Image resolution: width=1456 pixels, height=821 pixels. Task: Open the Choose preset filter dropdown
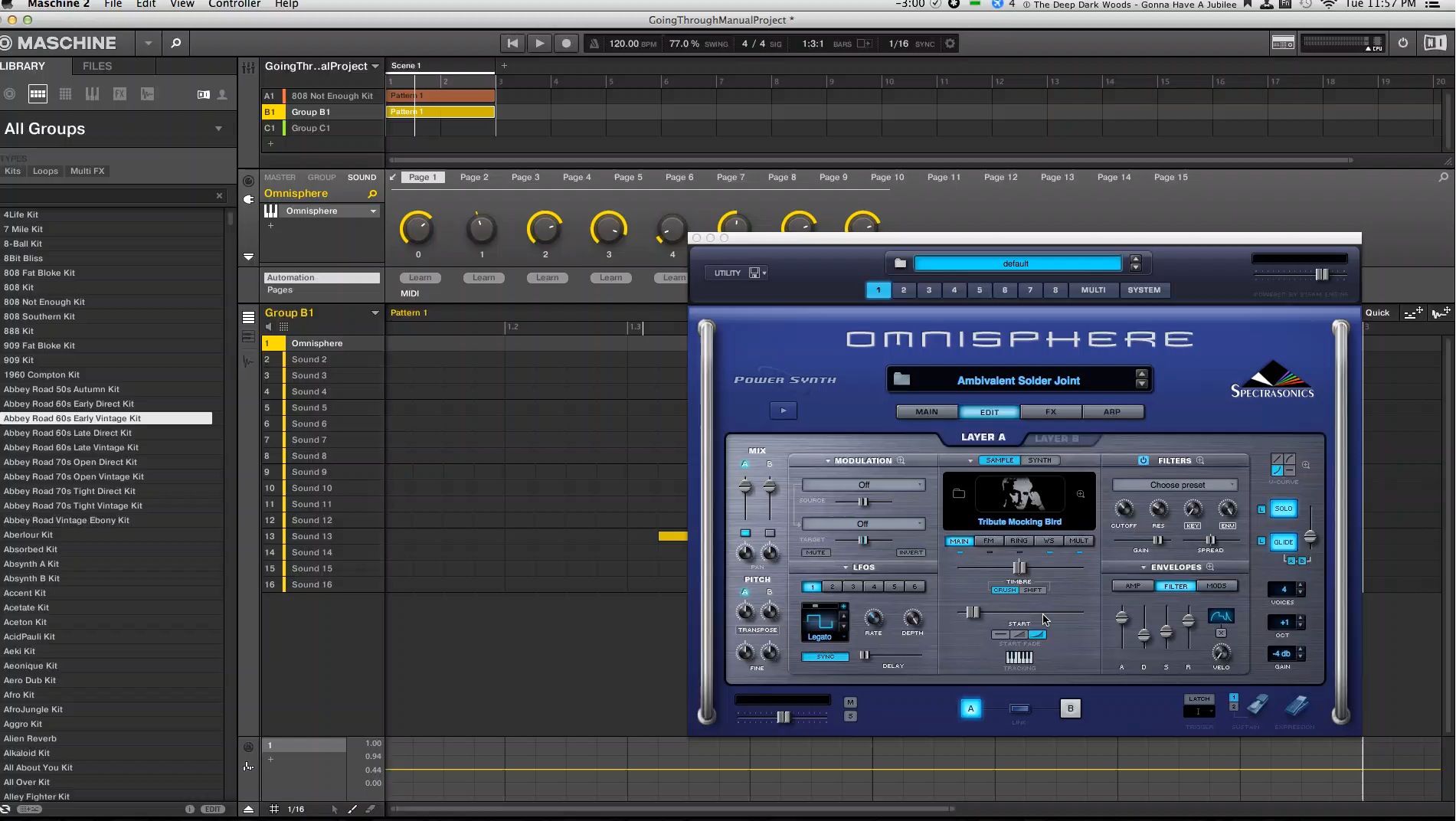click(x=1175, y=485)
